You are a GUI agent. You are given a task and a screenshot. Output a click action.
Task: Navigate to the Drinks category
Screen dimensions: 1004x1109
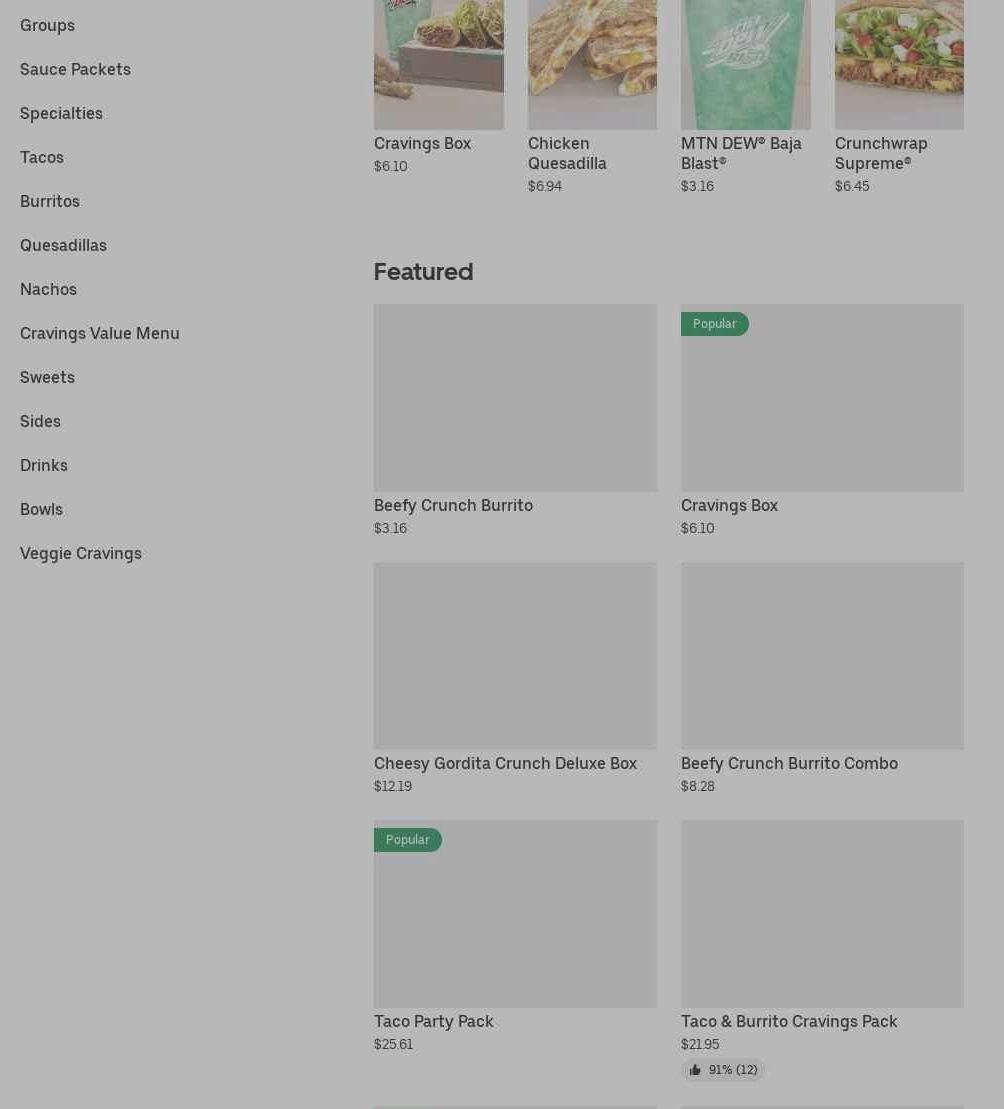click(x=44, y=465)
